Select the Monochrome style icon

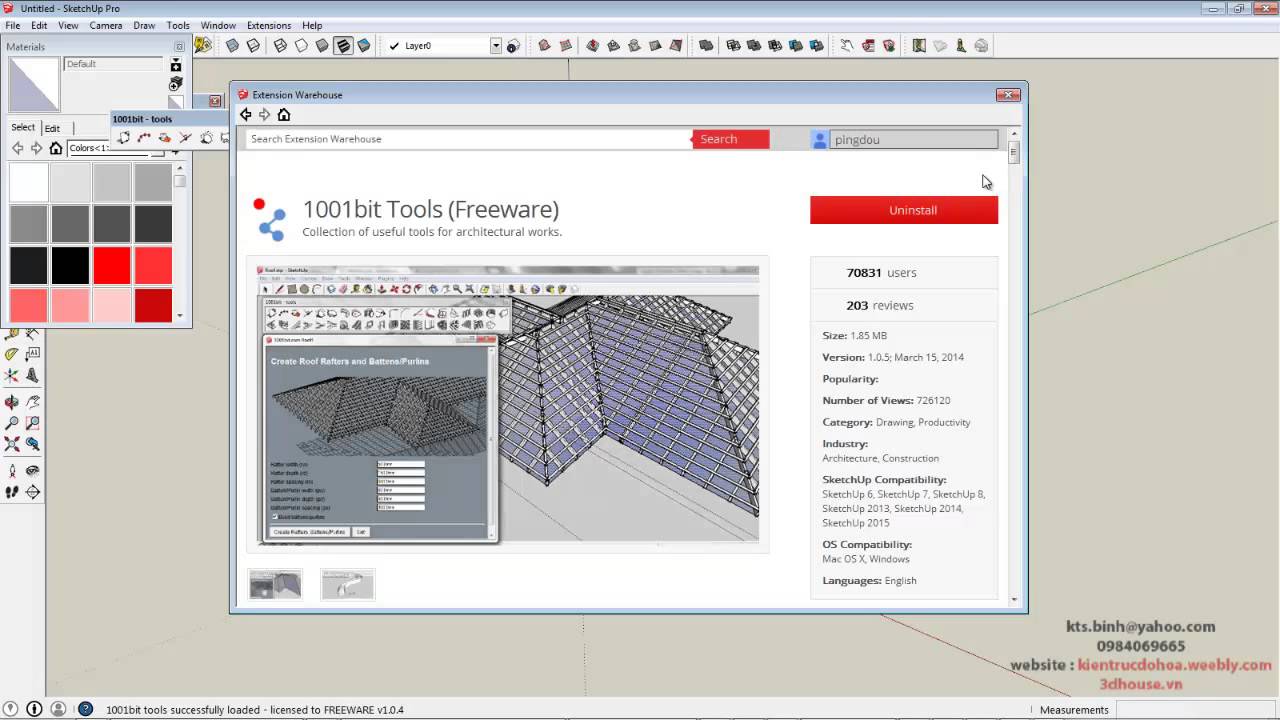364,46
